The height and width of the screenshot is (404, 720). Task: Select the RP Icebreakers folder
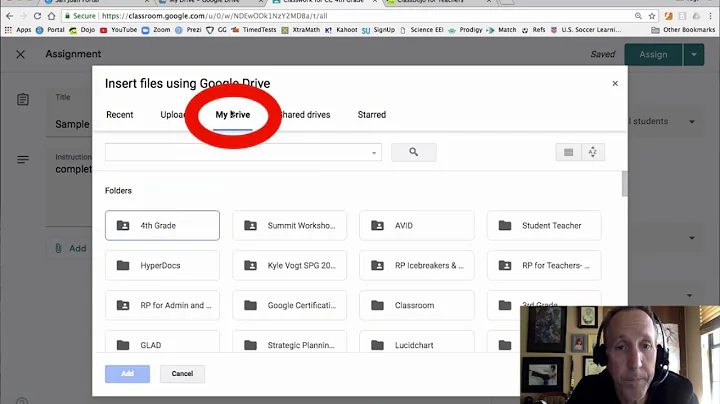pos(416,265)
